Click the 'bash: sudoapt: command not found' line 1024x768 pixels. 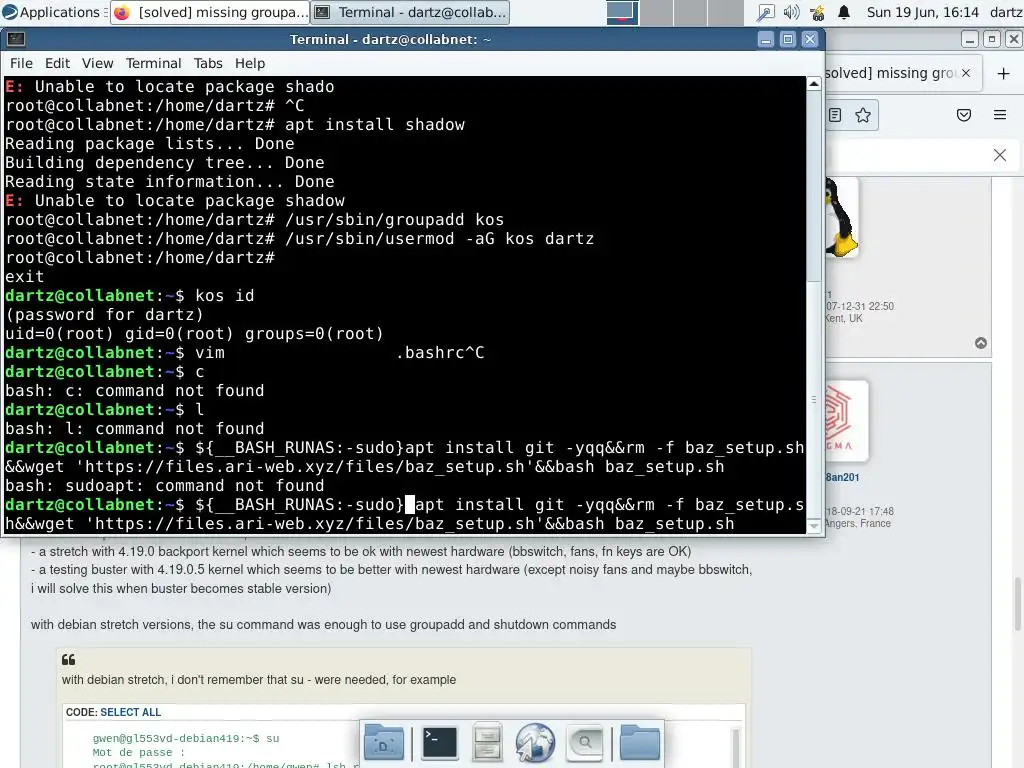click(x=165, y=487)
